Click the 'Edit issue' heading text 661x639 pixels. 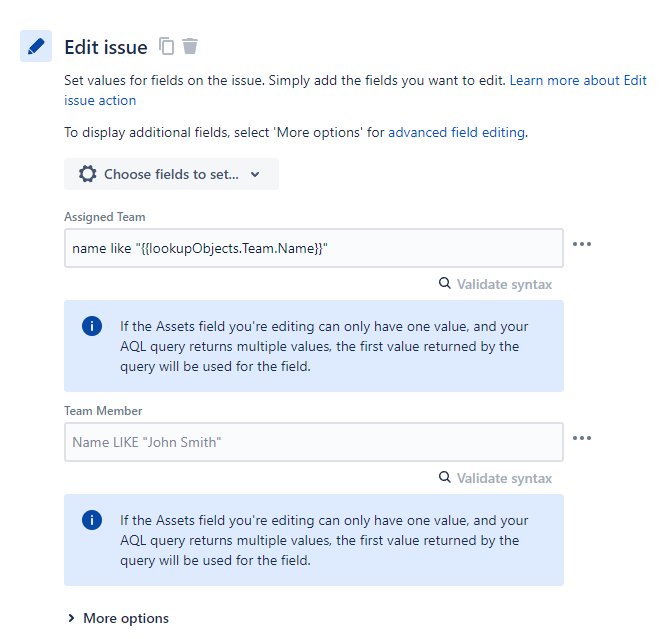pyautogui.click(x=106, y=47)
